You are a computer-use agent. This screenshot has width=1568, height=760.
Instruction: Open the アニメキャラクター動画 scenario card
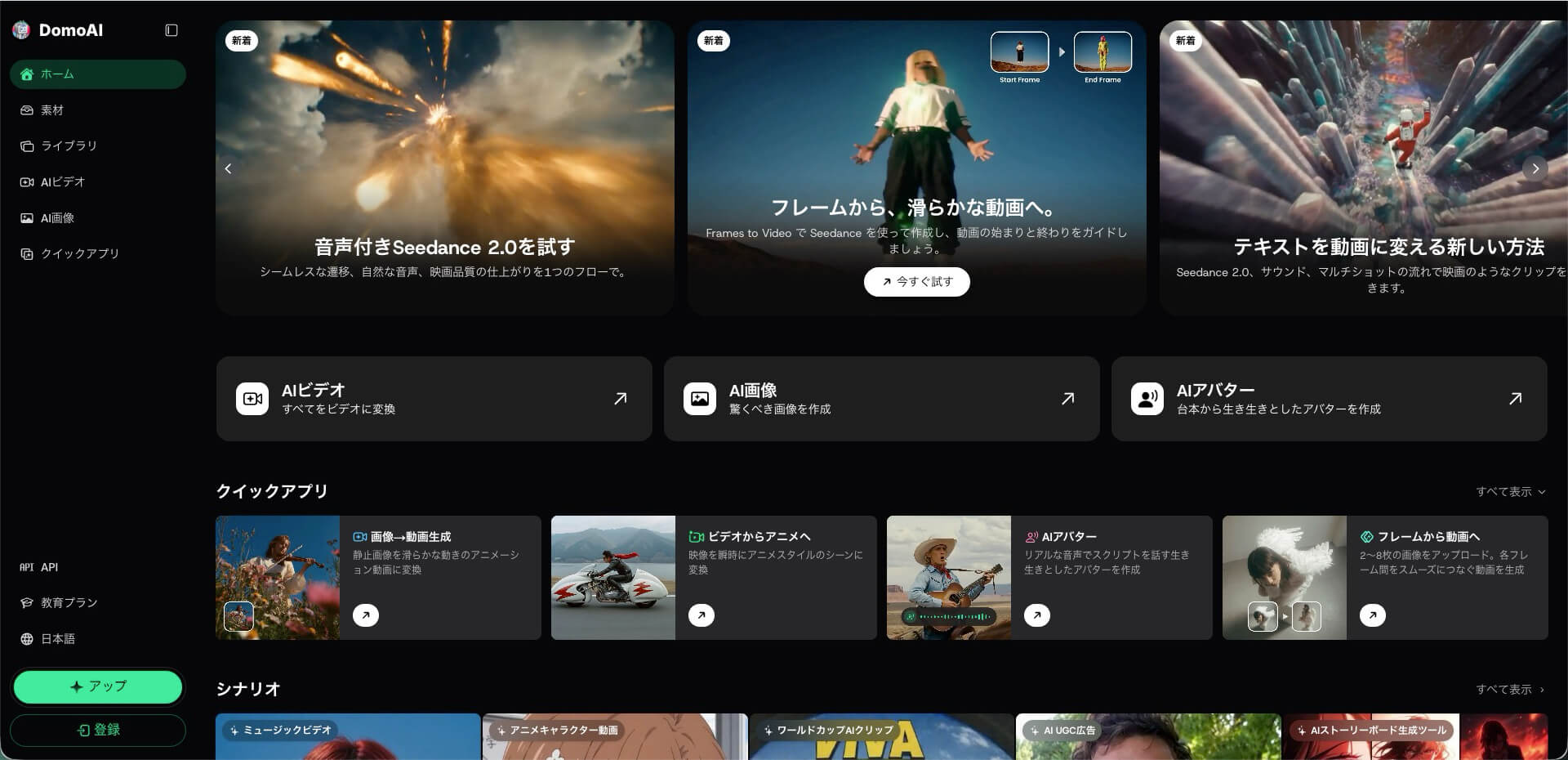coord(615,736)
